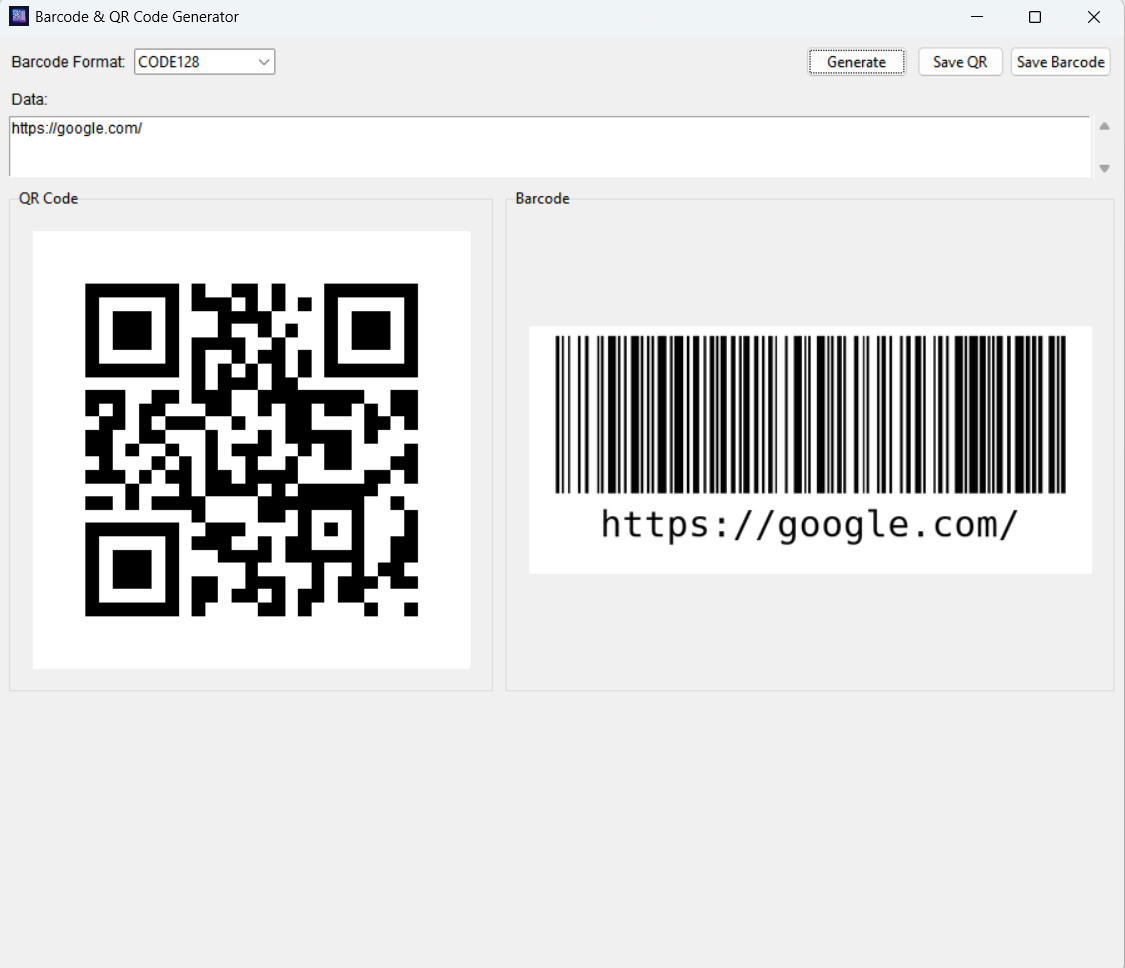Click Save QR to export the QR code
1125x968 pixels.
coord(959,61)
